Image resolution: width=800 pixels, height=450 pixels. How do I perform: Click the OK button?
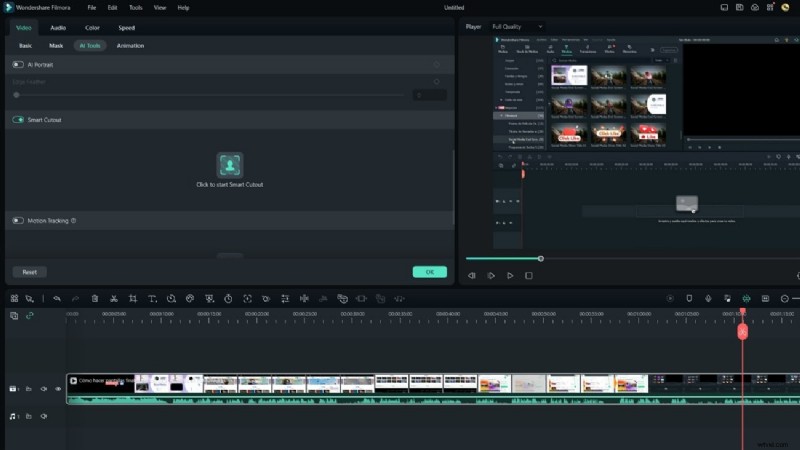click(430, 272)
